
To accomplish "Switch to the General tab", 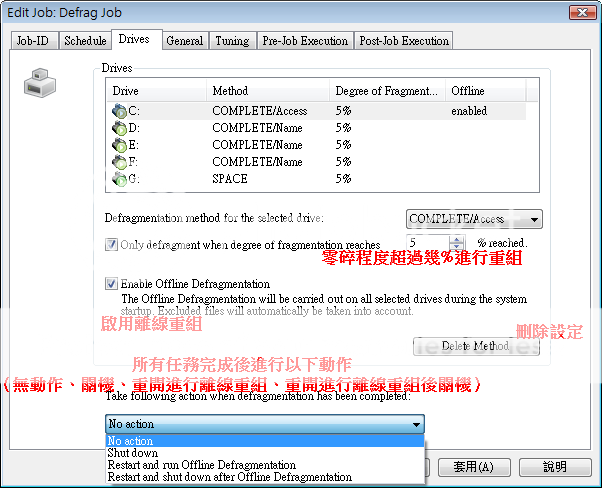I will (185, 41).
